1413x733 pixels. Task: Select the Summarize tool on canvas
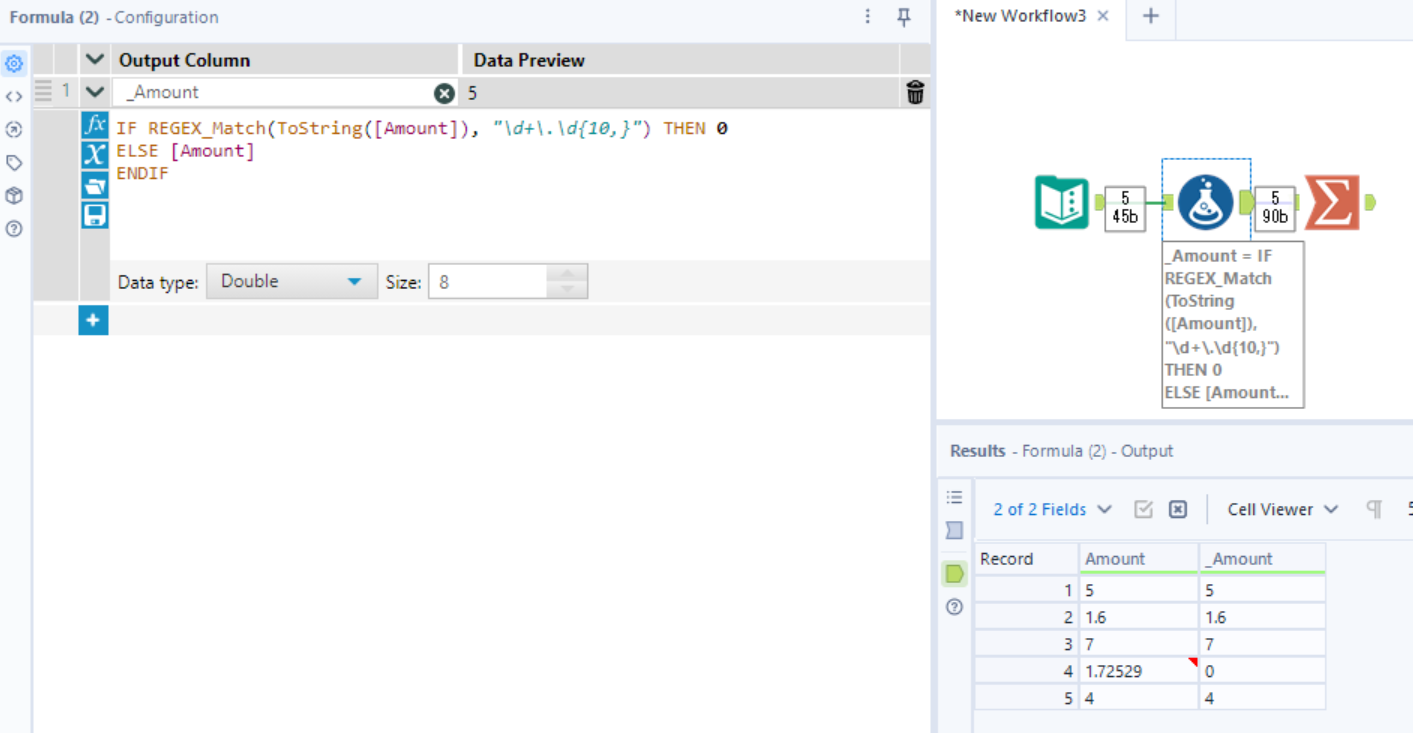[1332, 202]
